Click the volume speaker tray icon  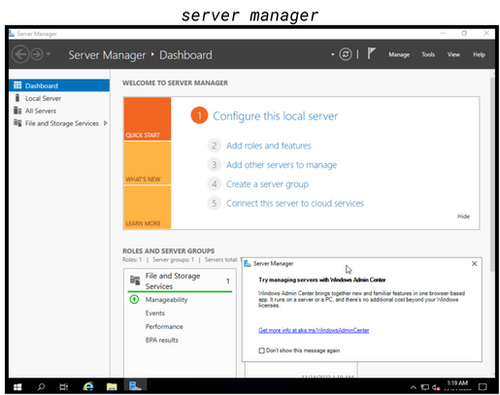tap(436, 387)
